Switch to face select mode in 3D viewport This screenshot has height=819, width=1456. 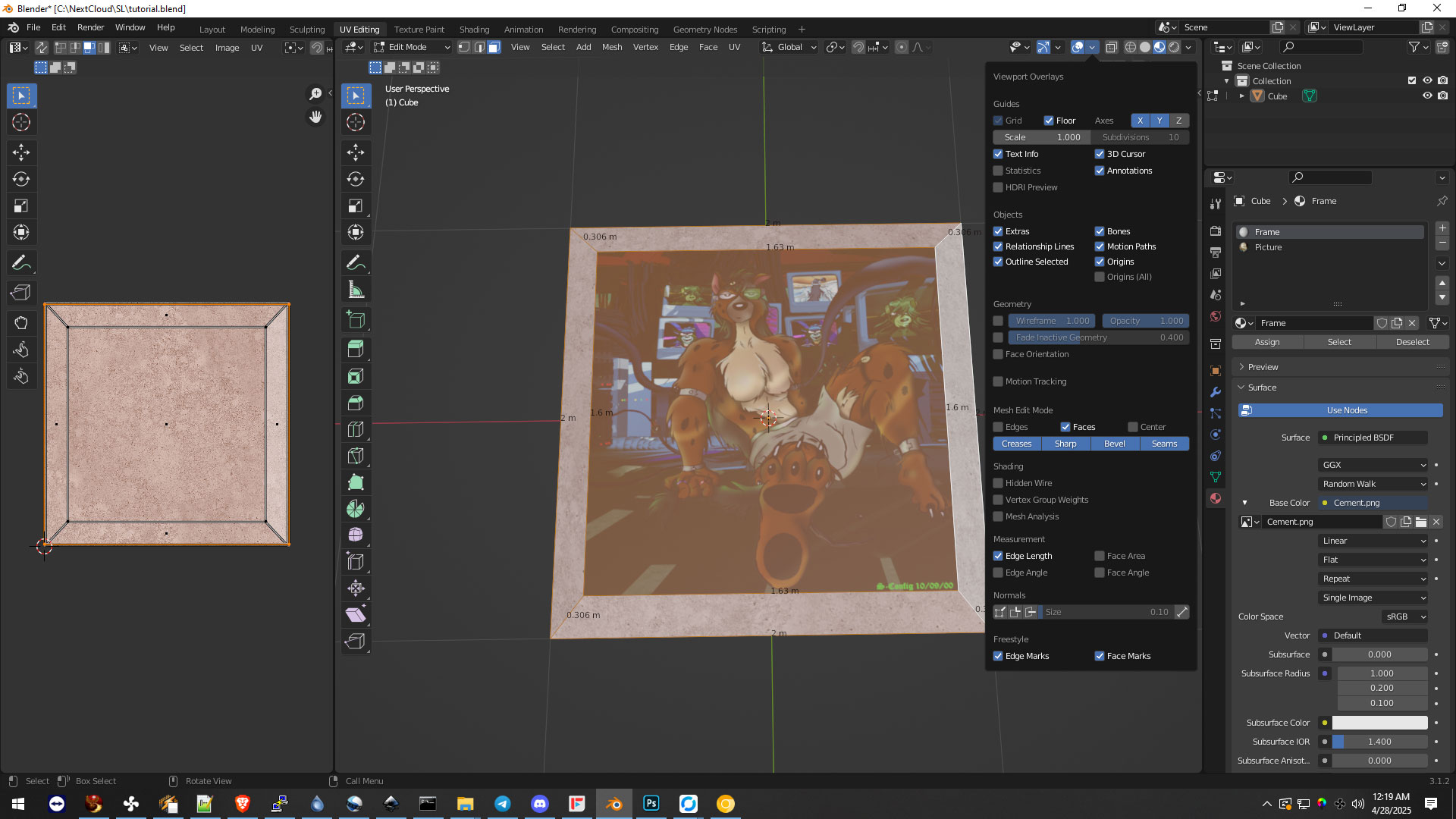(x=494, y=47)
